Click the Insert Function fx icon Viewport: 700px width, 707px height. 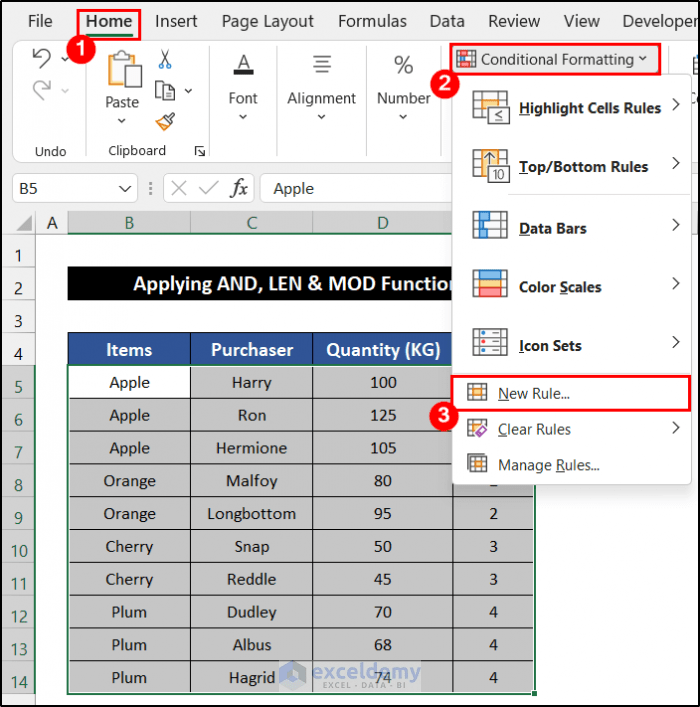239,188
